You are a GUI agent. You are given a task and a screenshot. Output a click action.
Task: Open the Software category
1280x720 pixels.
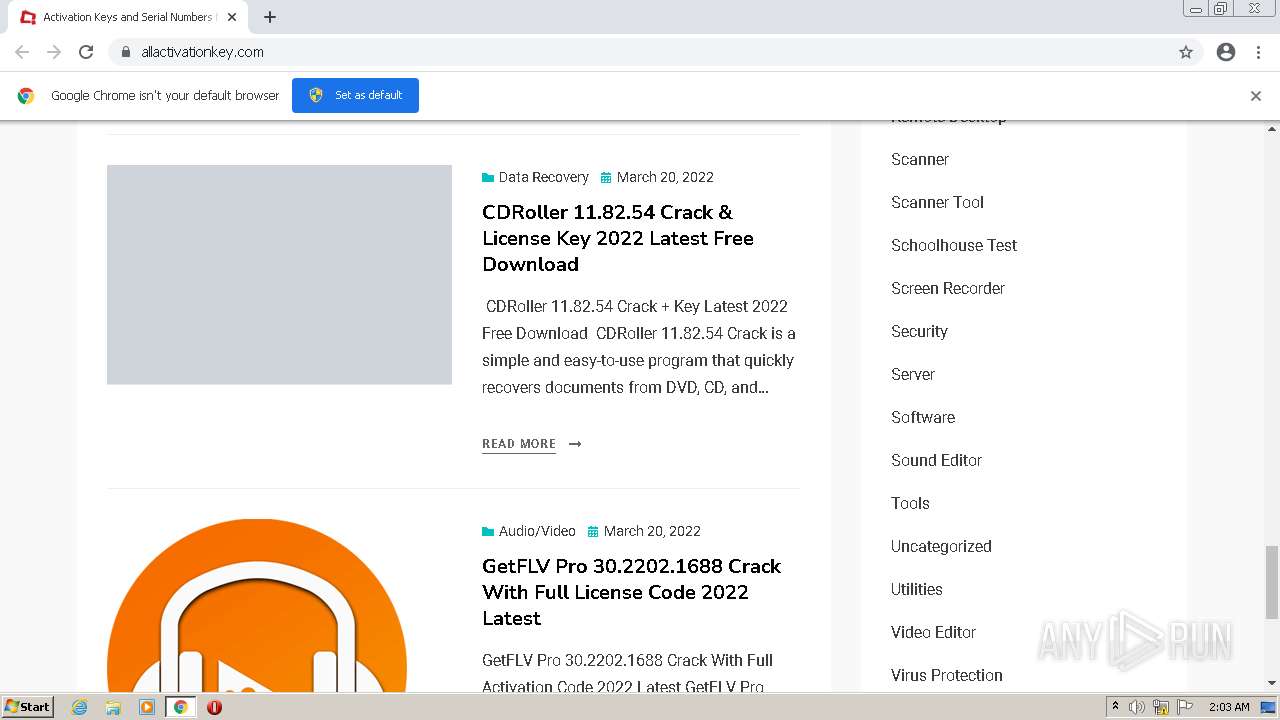pos(923,417)
